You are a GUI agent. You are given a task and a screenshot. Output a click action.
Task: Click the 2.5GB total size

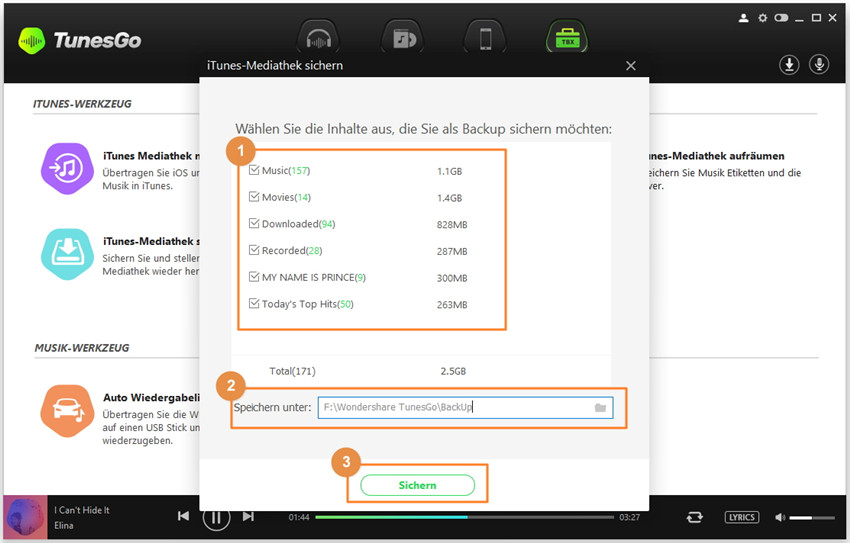(453, 371)
